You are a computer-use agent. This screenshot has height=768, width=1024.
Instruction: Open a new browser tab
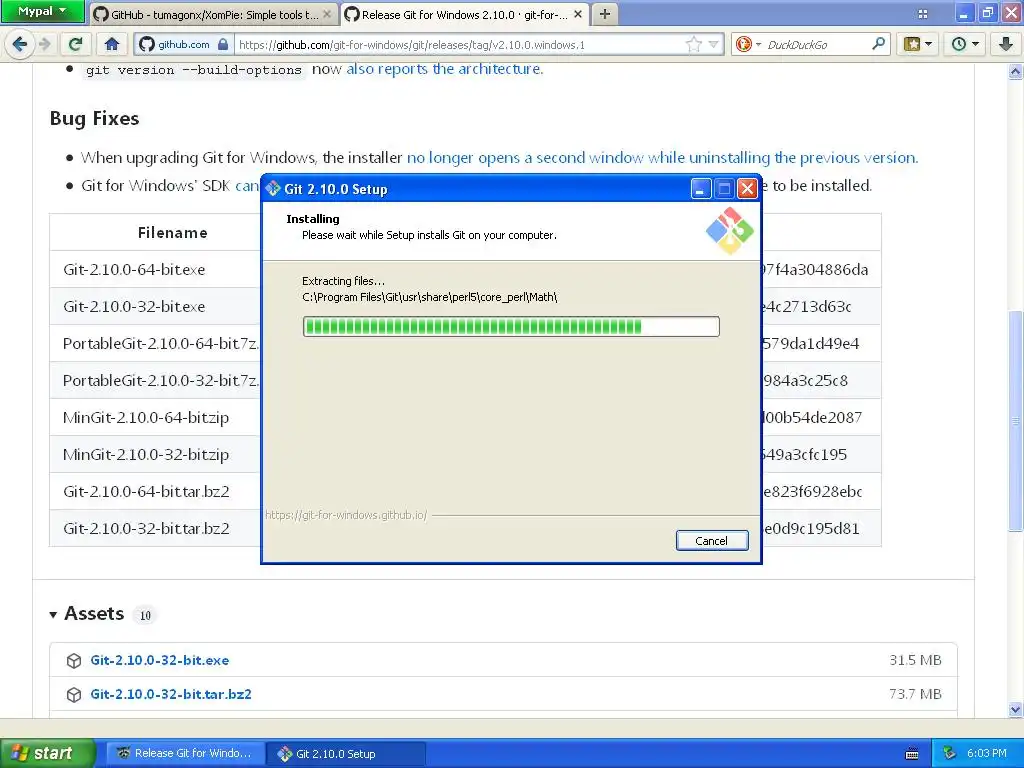pos(605,14)
